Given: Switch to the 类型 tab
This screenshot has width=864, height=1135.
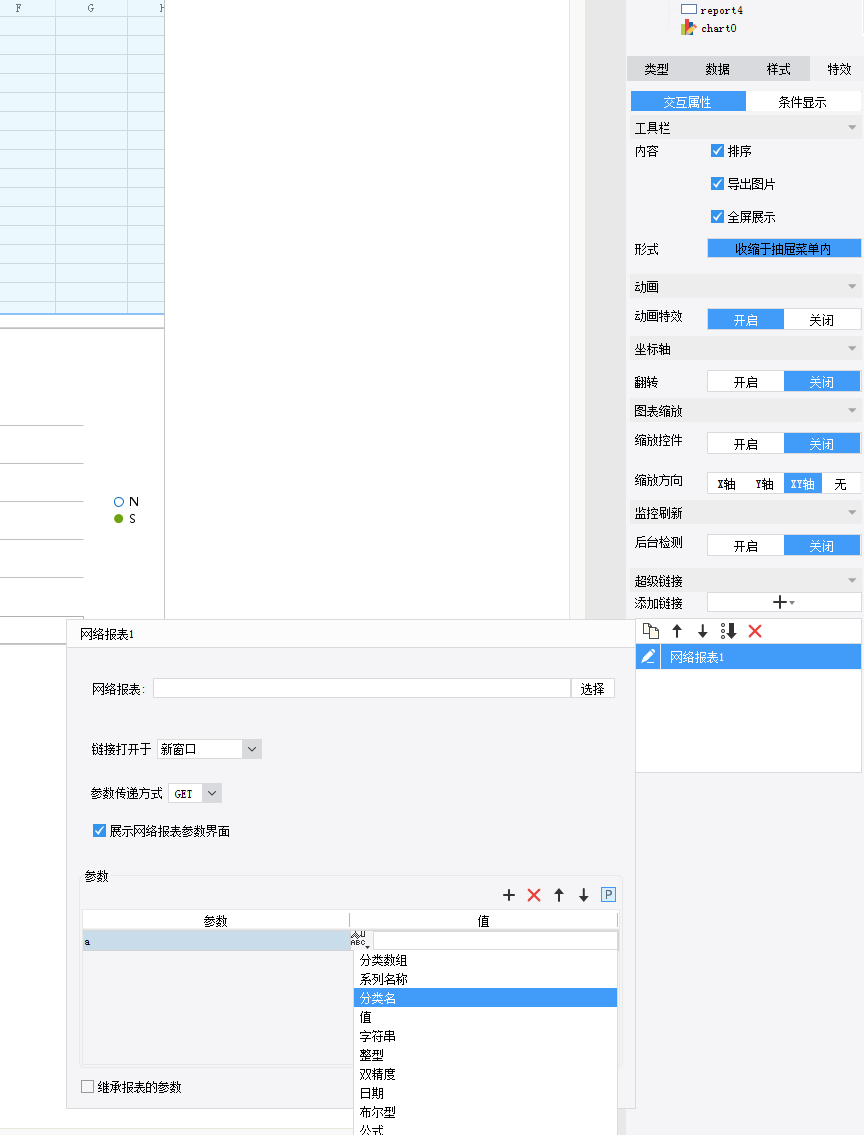Looking at the screenshot, I should point(656,69).
